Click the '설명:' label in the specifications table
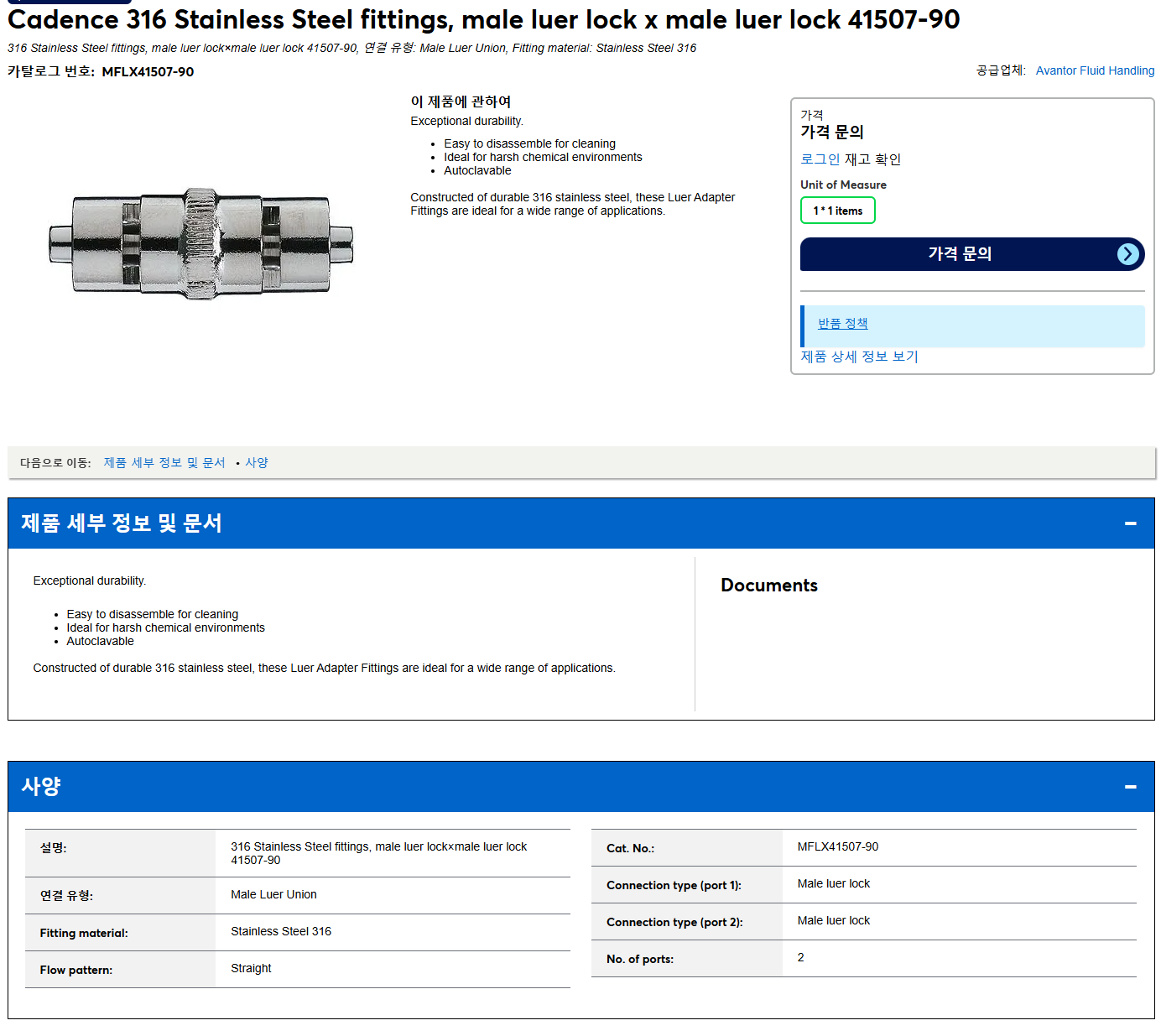The height and width of the screenshot is (1036, 1161). [x=53, y=848]
